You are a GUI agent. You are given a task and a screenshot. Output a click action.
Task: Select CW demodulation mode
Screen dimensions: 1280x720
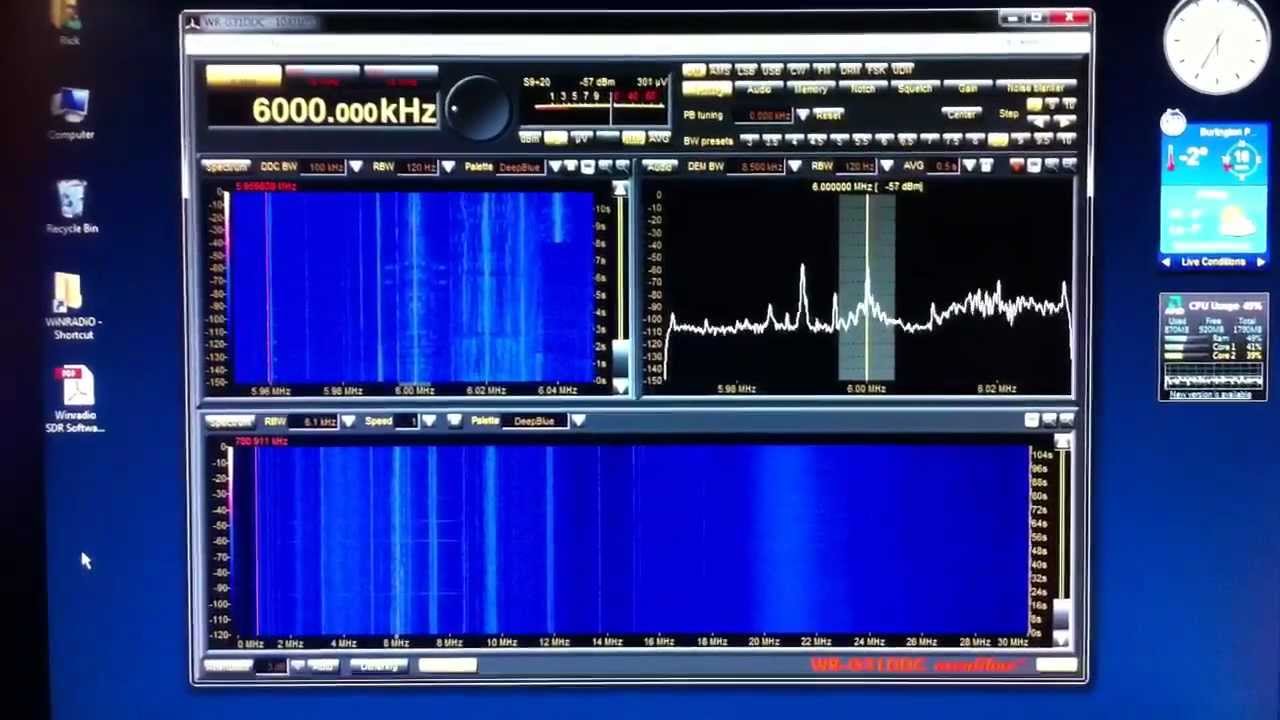[x=798, y=70]
